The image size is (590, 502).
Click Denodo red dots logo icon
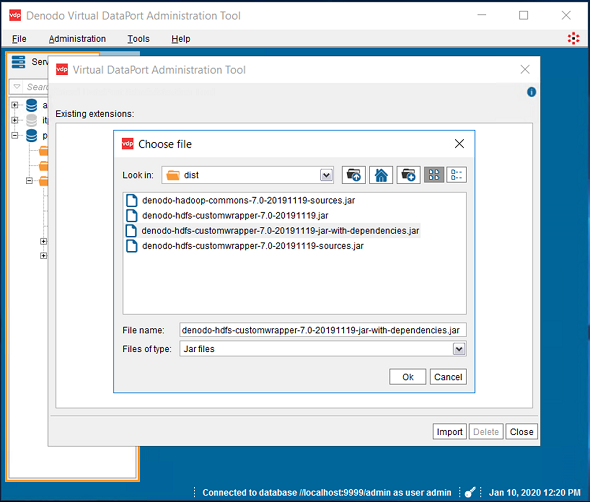pos(573,38)
